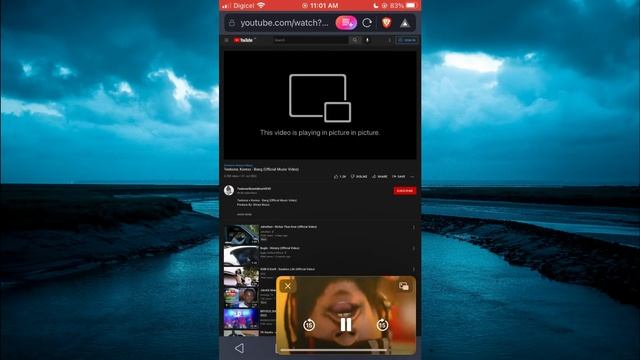Click the first recommended video title
The height and width of the screenshot is (360, 640).
click(x=289, y=227)
